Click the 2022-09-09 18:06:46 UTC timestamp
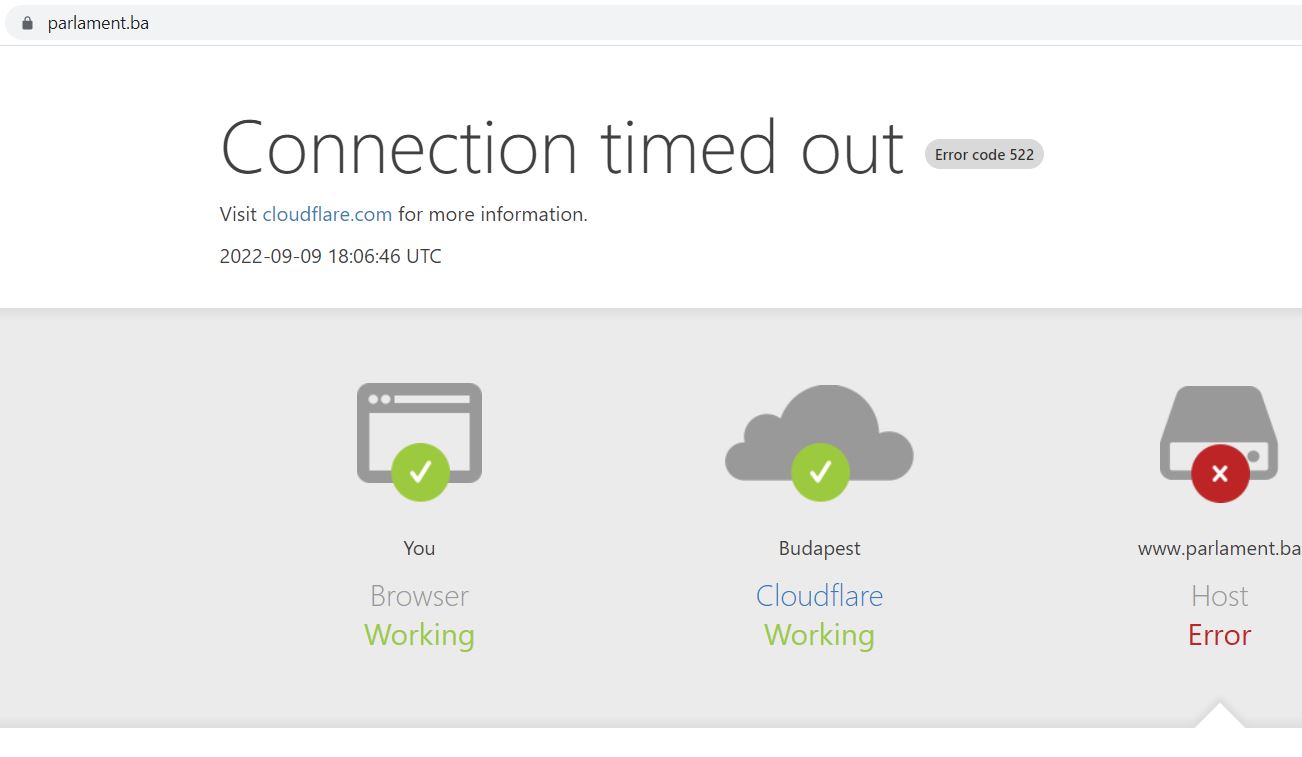The width and height of the screenshot is (1302, 757). (x=330, y=256)
